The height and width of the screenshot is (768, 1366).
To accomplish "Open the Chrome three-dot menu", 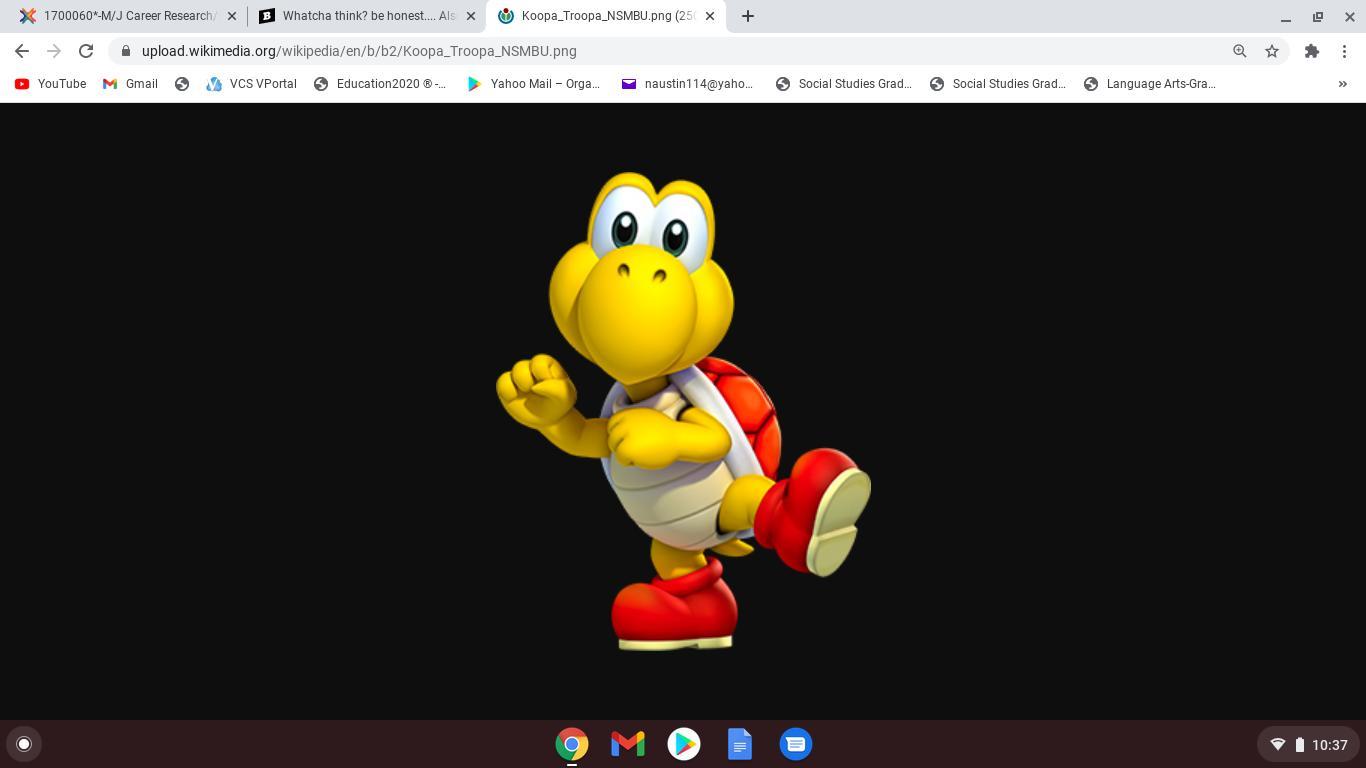I will pyautogui.click(x=1345, y=51).
